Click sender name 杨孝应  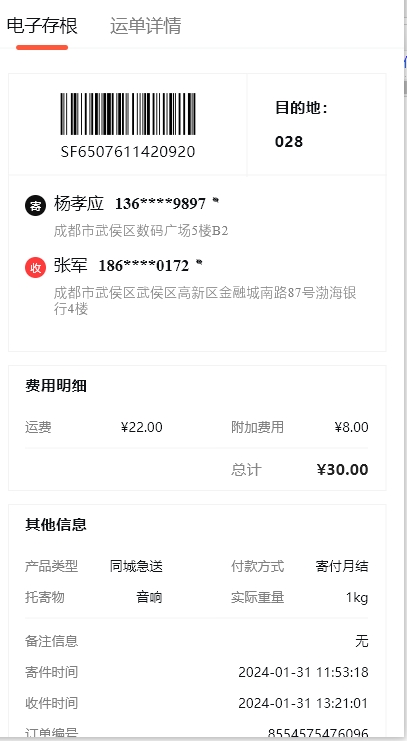pos(78,204)
